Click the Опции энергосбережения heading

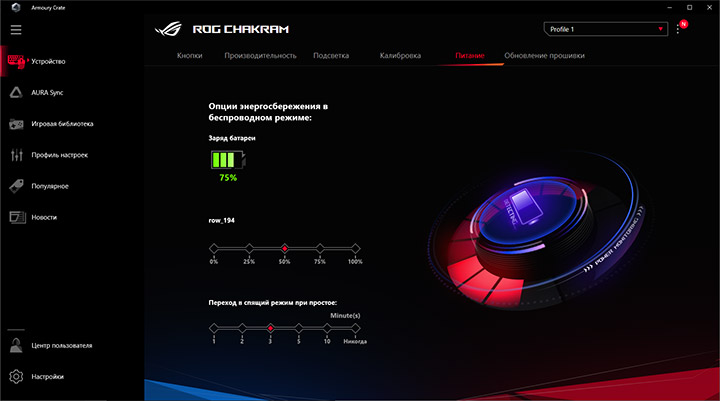point(268,112)
